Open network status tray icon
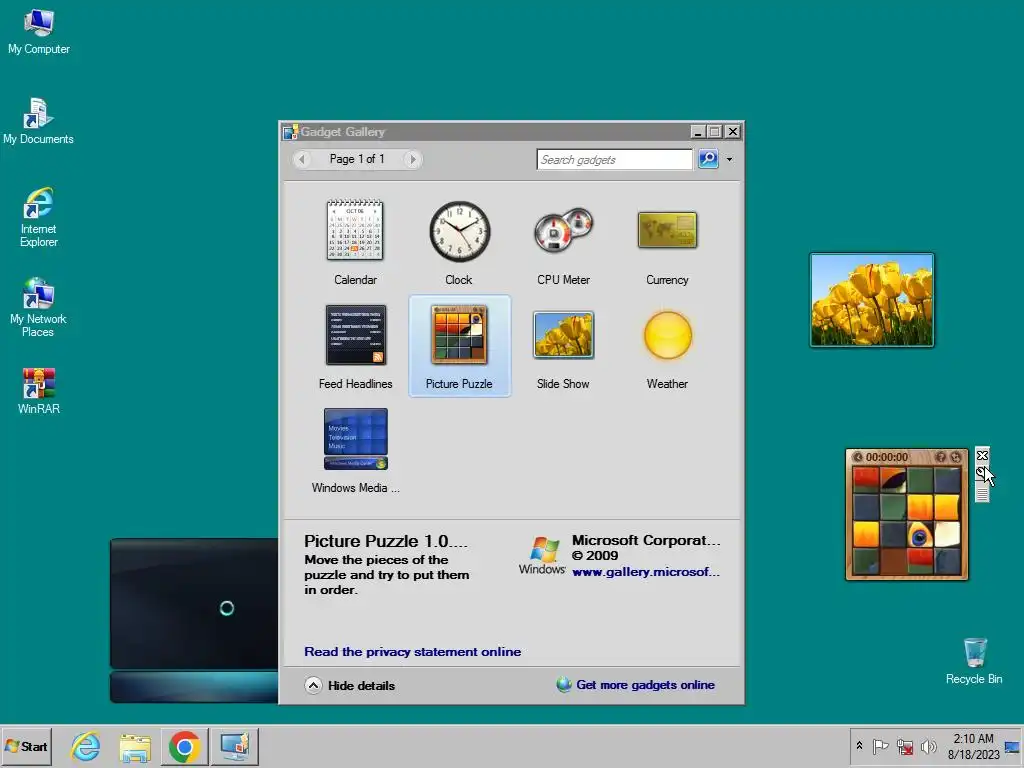This screenshot has height=768, width=1024. coord(904,746)
